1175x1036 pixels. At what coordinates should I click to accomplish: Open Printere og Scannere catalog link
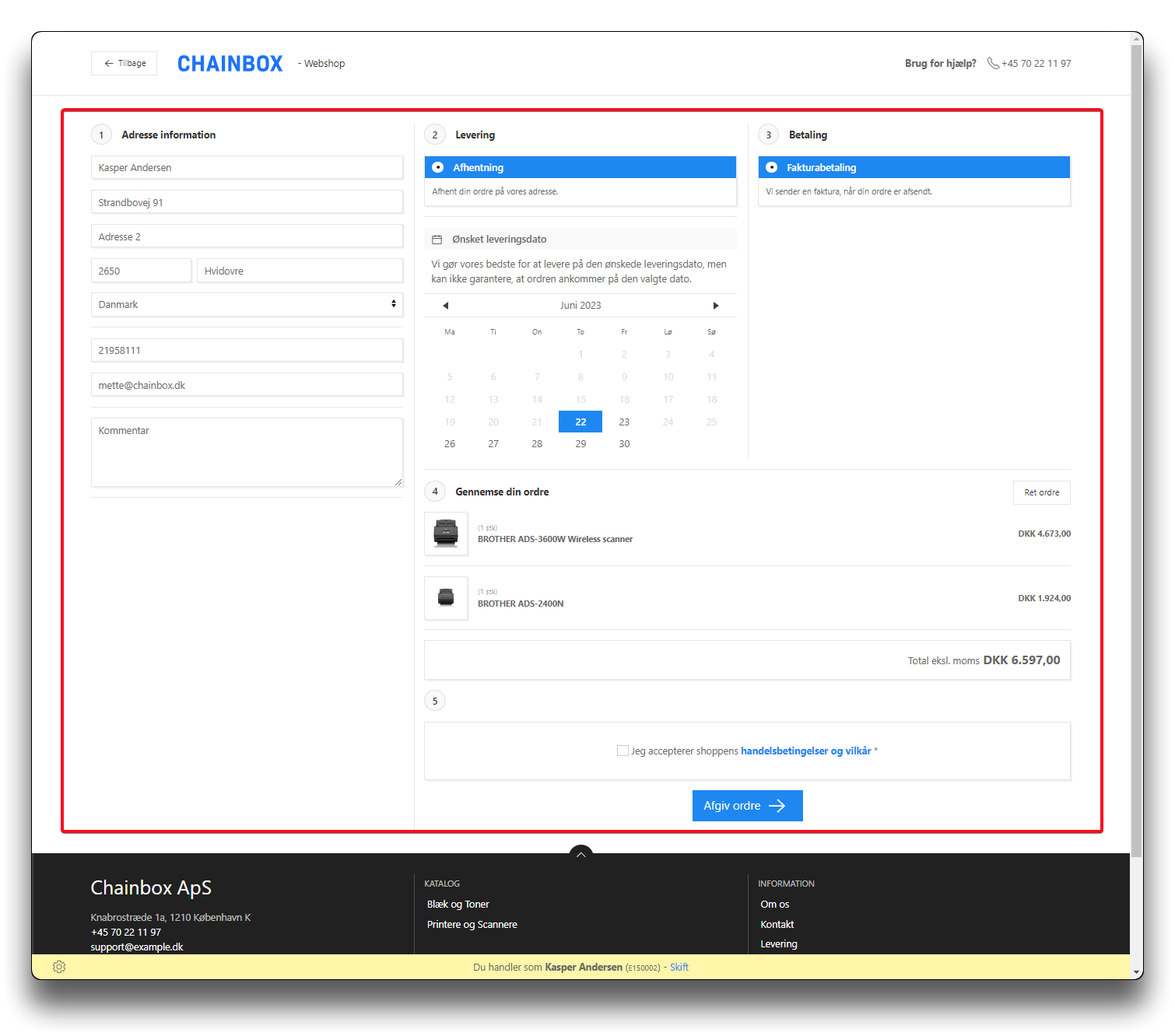click(472, 925)
